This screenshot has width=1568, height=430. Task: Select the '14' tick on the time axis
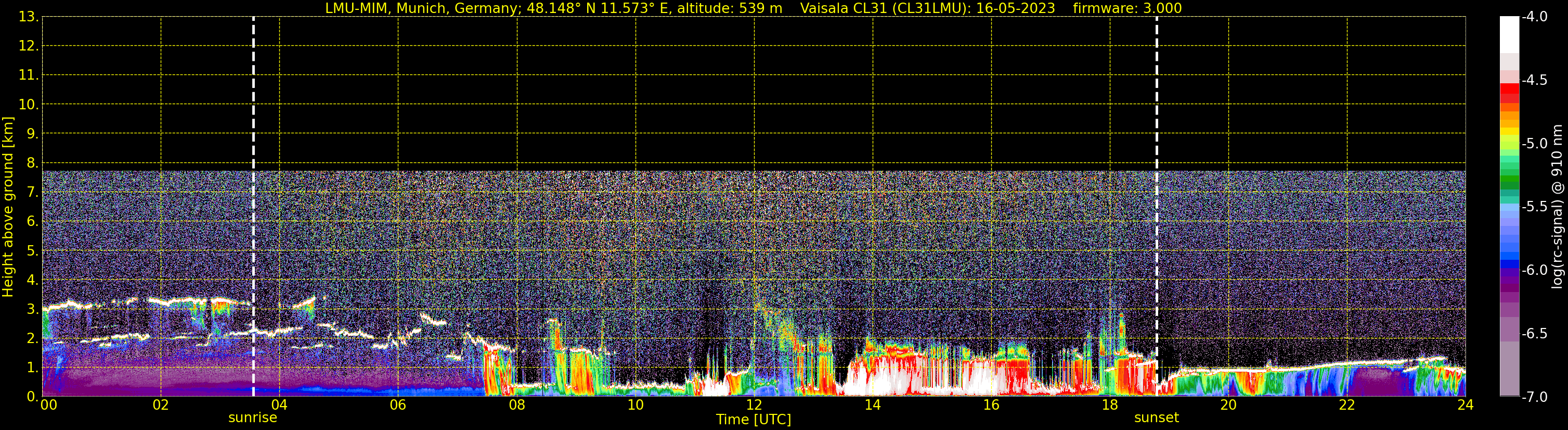(873, 405)
